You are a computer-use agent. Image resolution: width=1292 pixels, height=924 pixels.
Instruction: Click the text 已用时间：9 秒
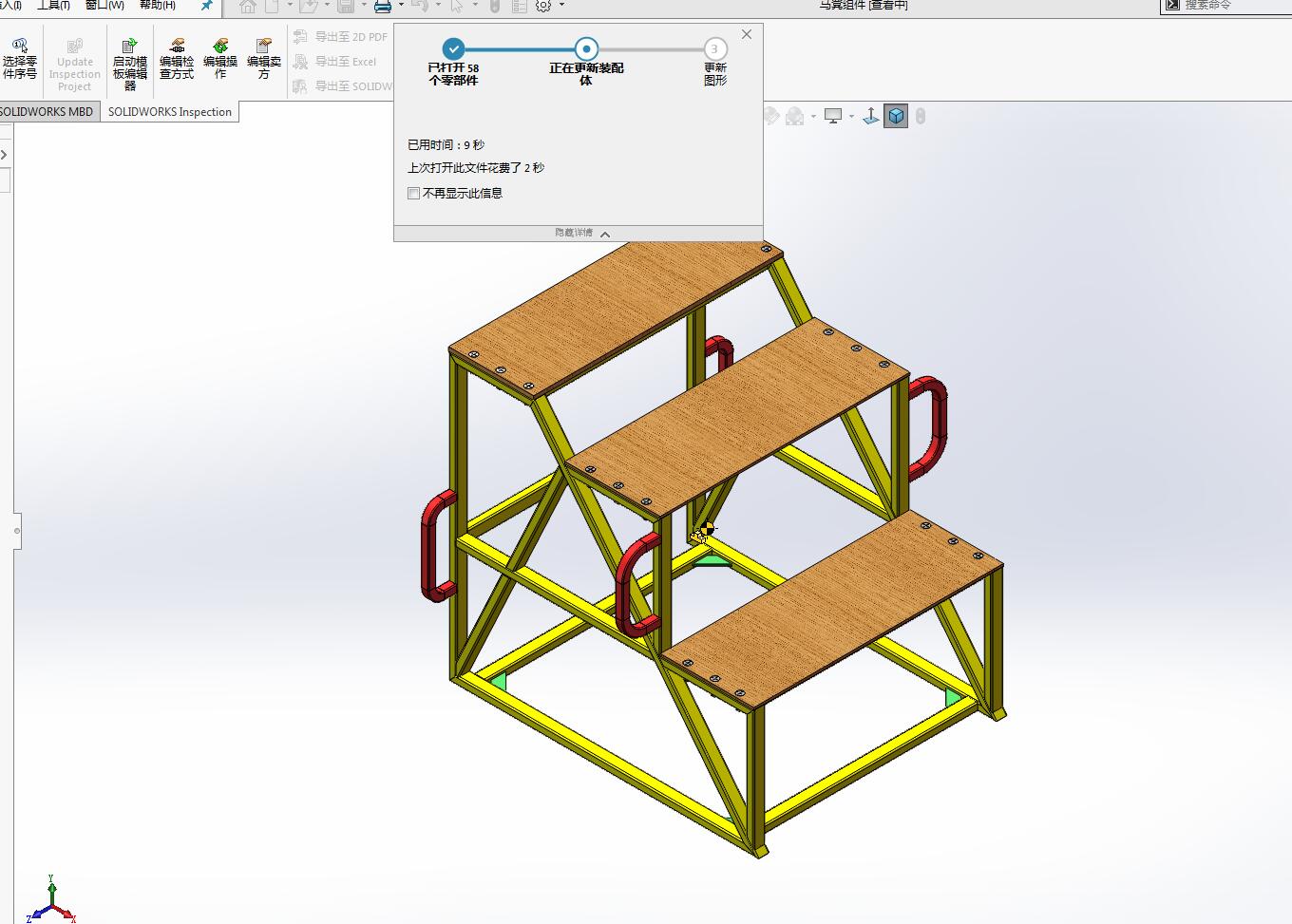446,145
